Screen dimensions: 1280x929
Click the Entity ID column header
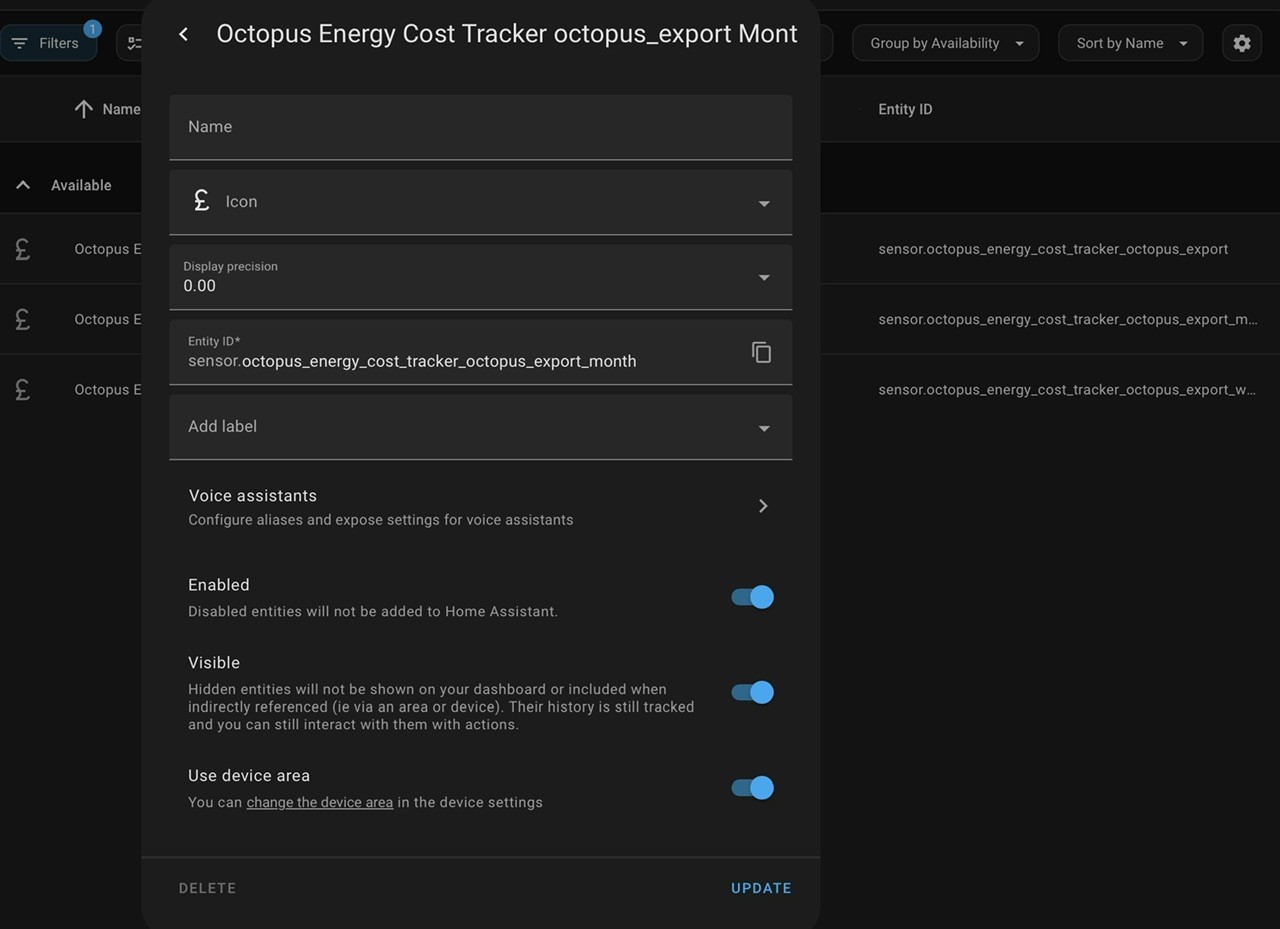(905, 109)
